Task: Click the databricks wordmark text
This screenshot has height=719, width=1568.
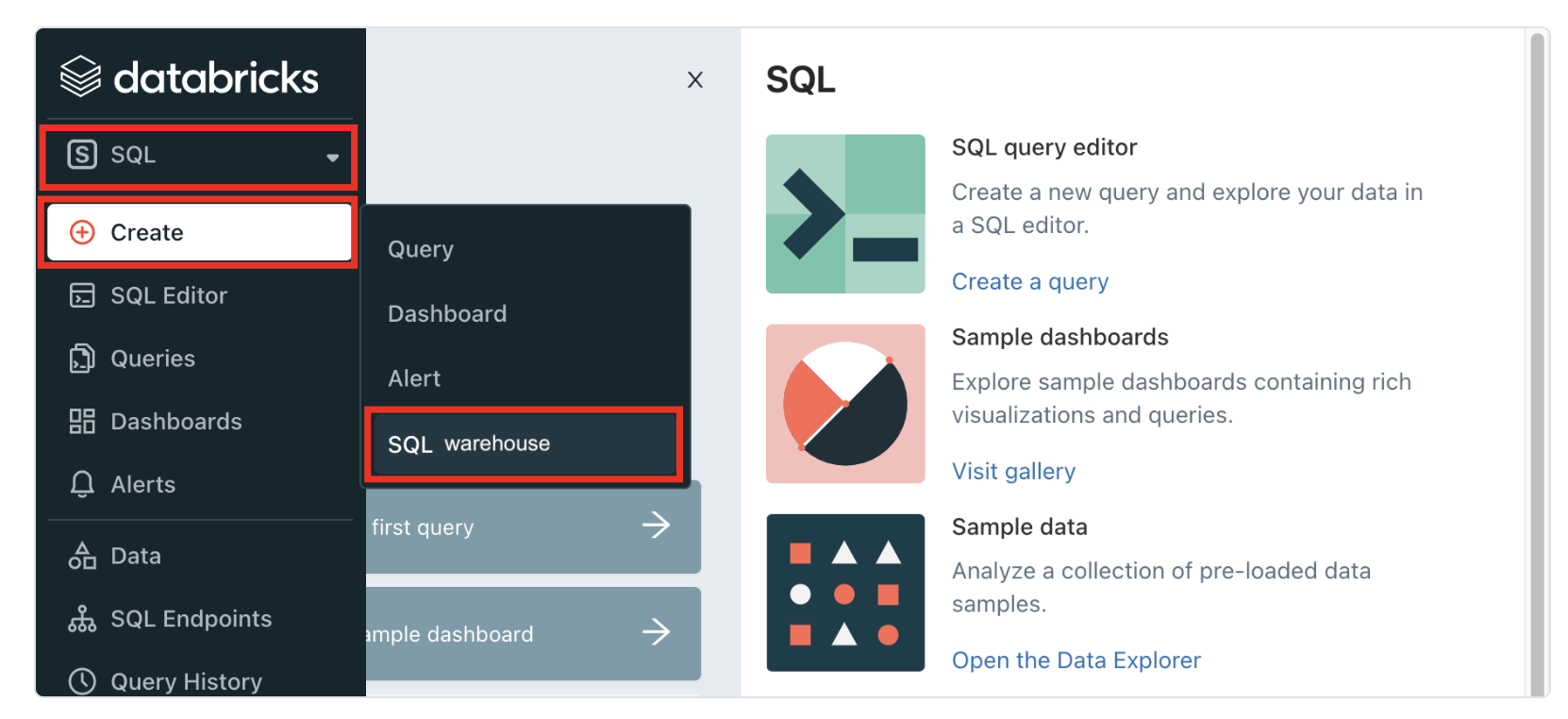Action: [216, 77]
